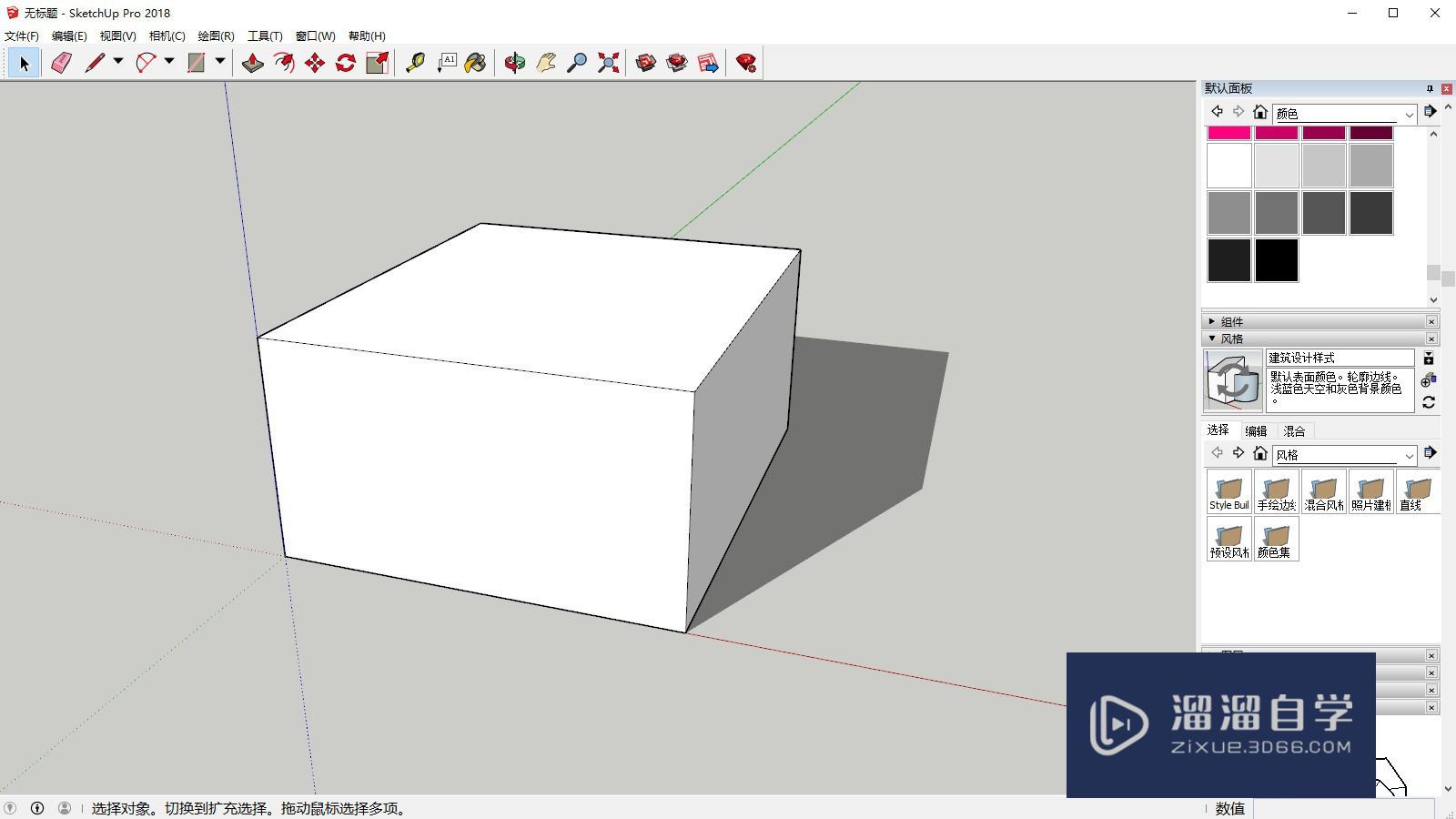Open the 帮助(H) menu
Screen dimensions: 1456x819
pyautogui.click(x=367, y=36)
